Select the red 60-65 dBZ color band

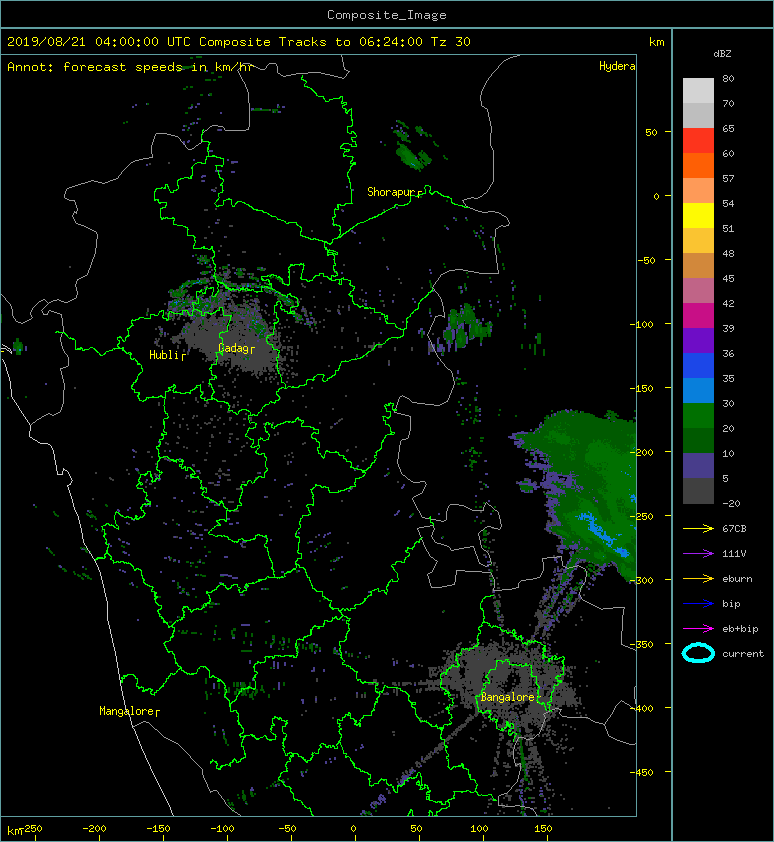click(698, 141)
